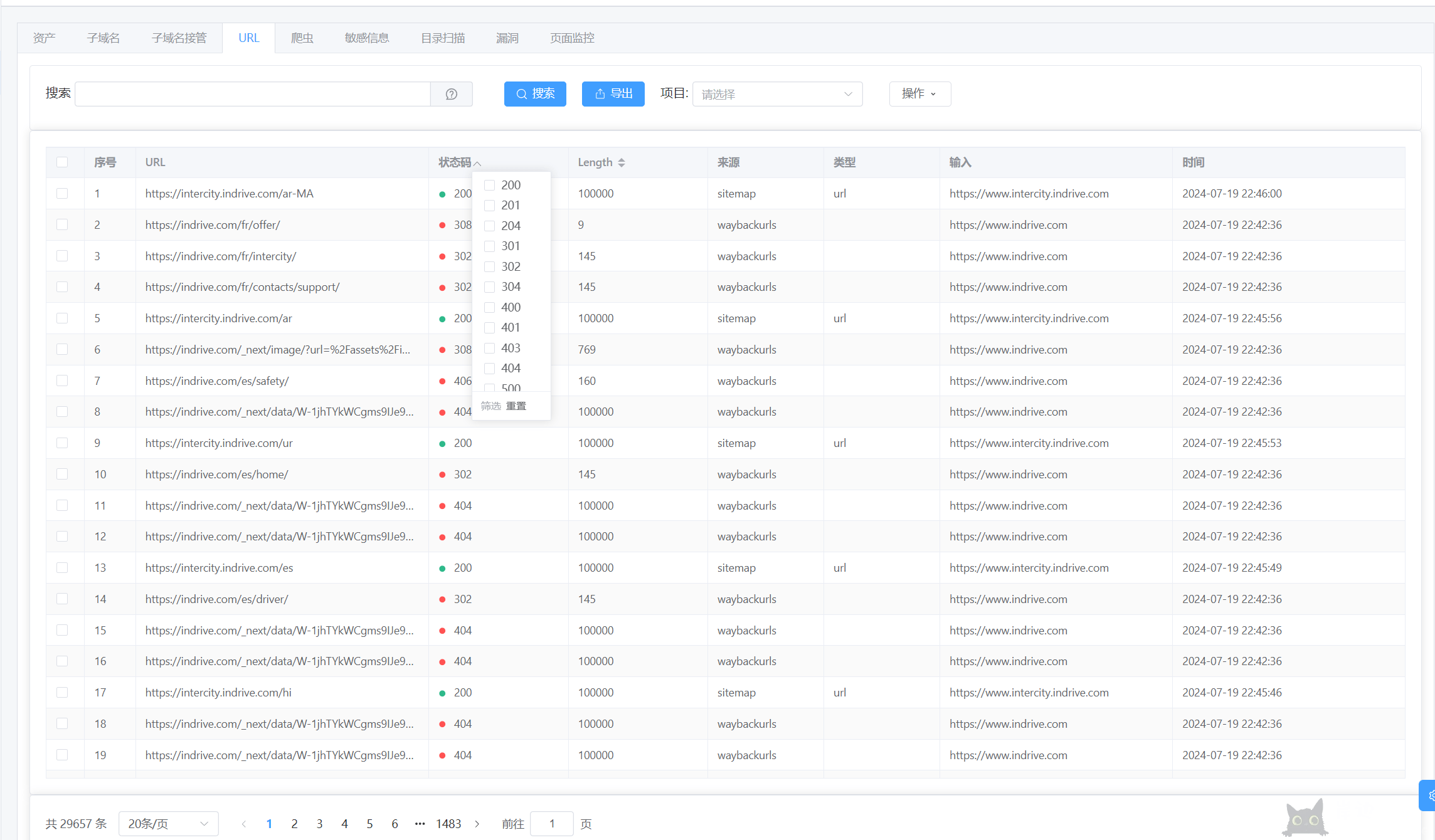Open the 敏感信息 tab
Image resolution: width=1435 pixels, height=840 pixels.
tap(367, 38)
